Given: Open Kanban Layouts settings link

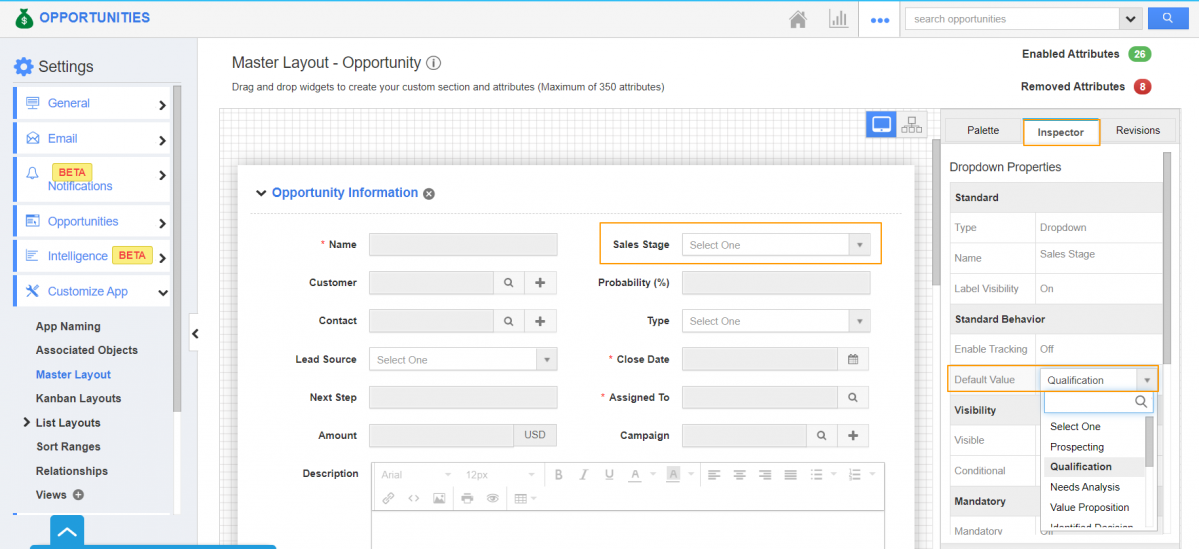Looking at the screenshot, I should [x=78, y=398].
